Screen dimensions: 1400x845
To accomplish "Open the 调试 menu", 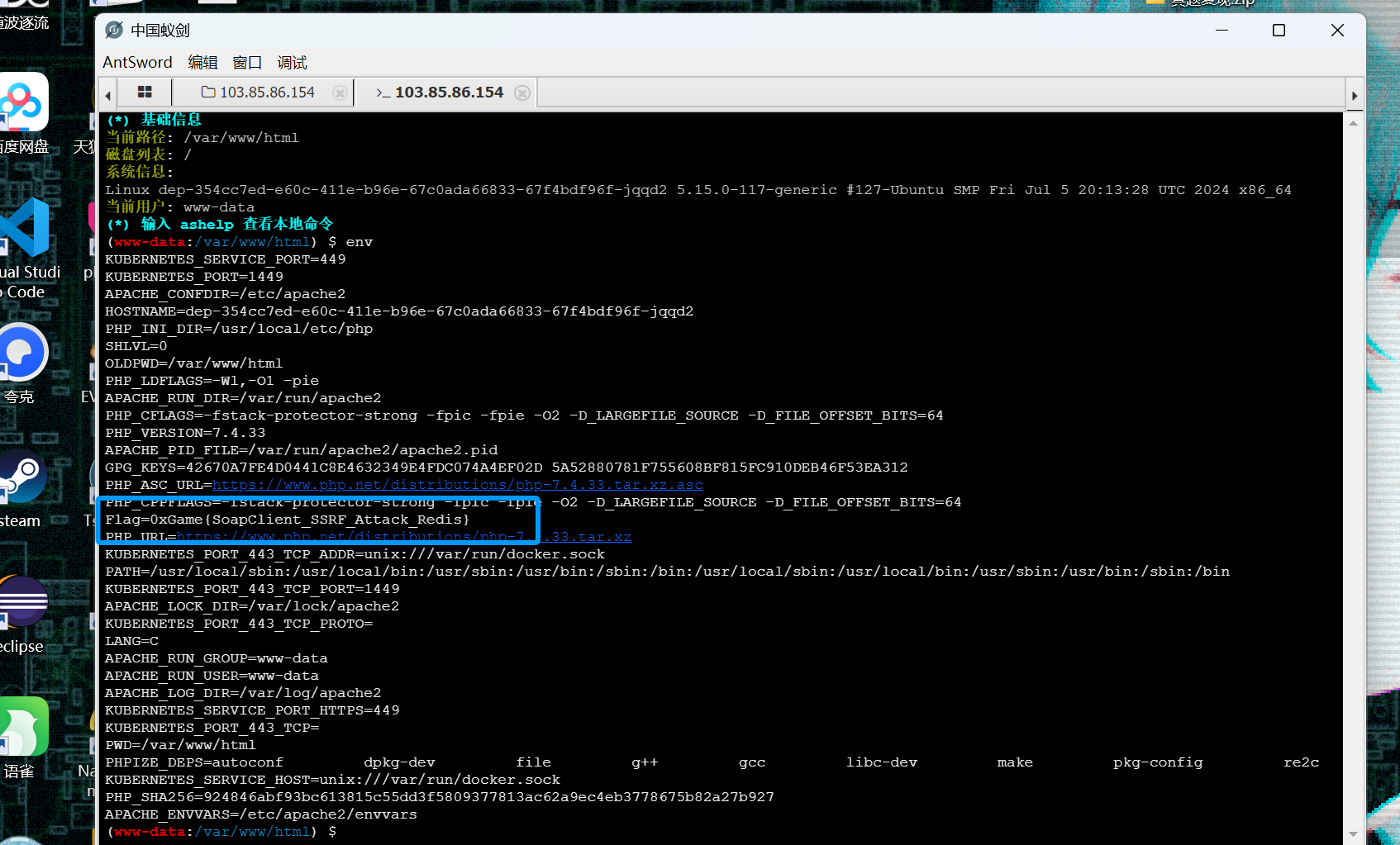I will 292,63.
